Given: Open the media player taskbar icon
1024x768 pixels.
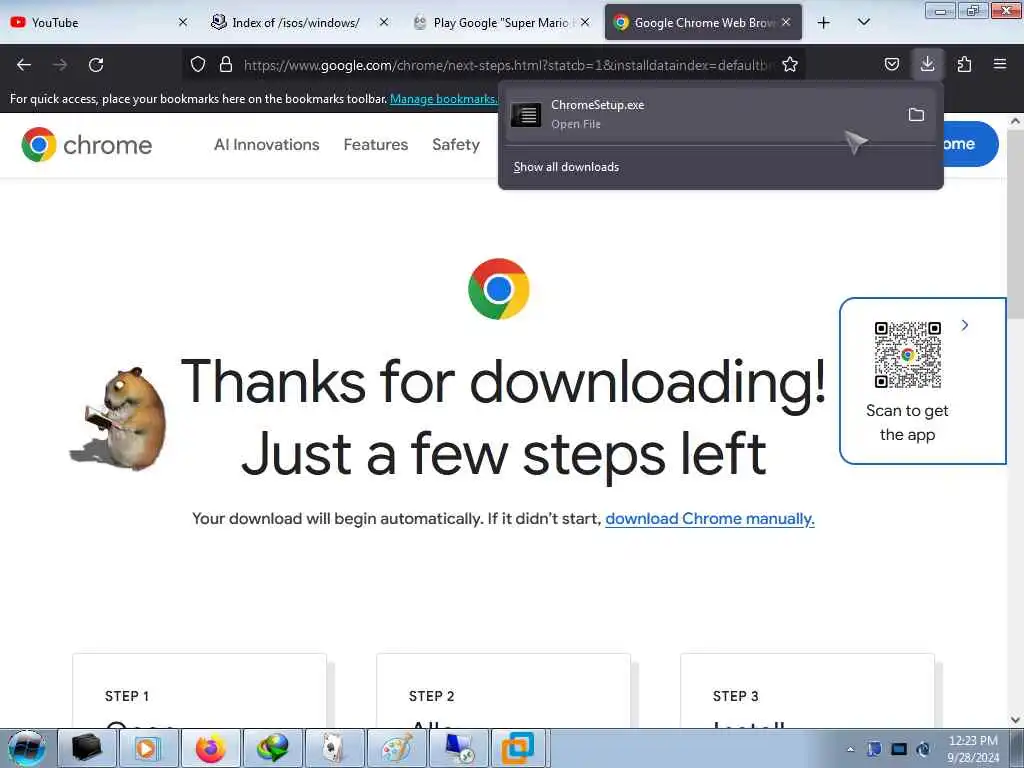Looking at the screenshot, I should [x=148, y=748].
